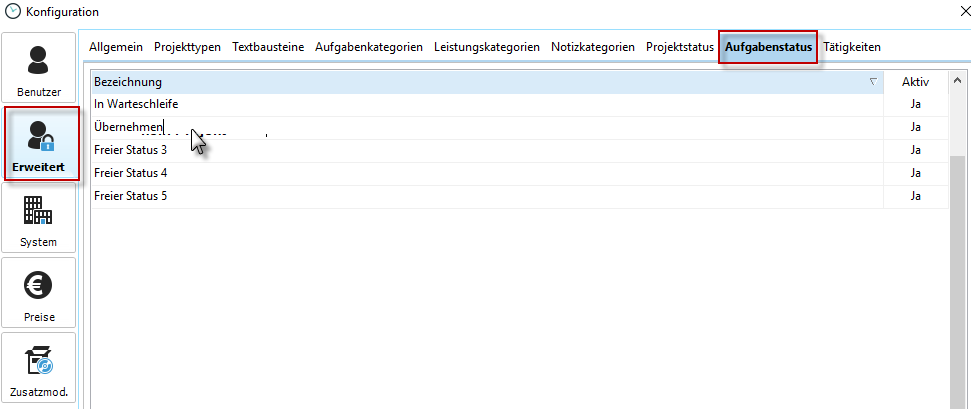Toggle Aktiv value for In Warteschleife
971x409 pixels.
(915, 104)
